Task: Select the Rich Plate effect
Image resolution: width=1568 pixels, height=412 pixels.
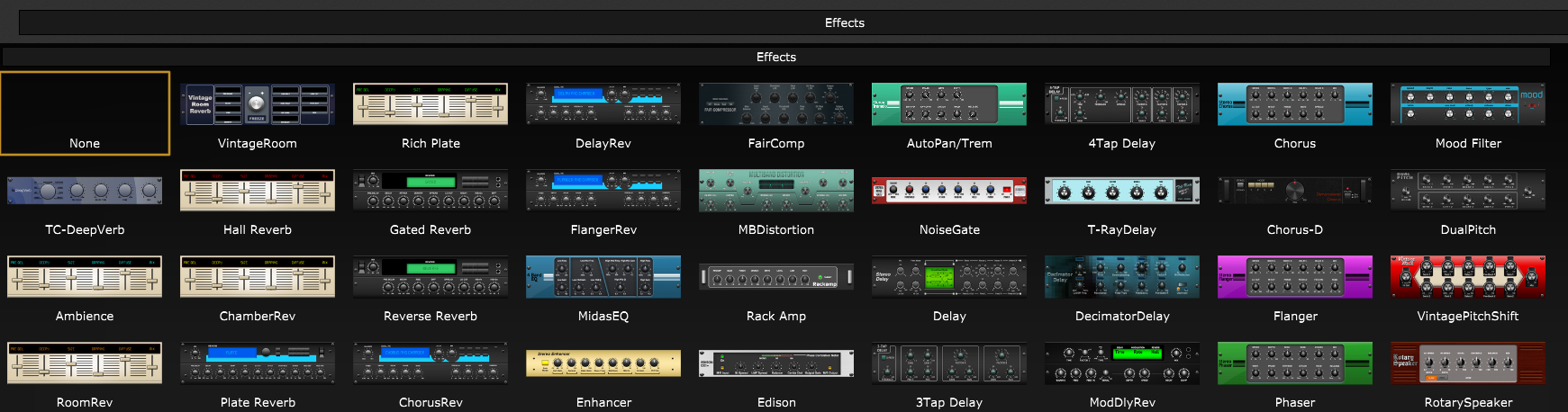Action: (x=431, y=113)
